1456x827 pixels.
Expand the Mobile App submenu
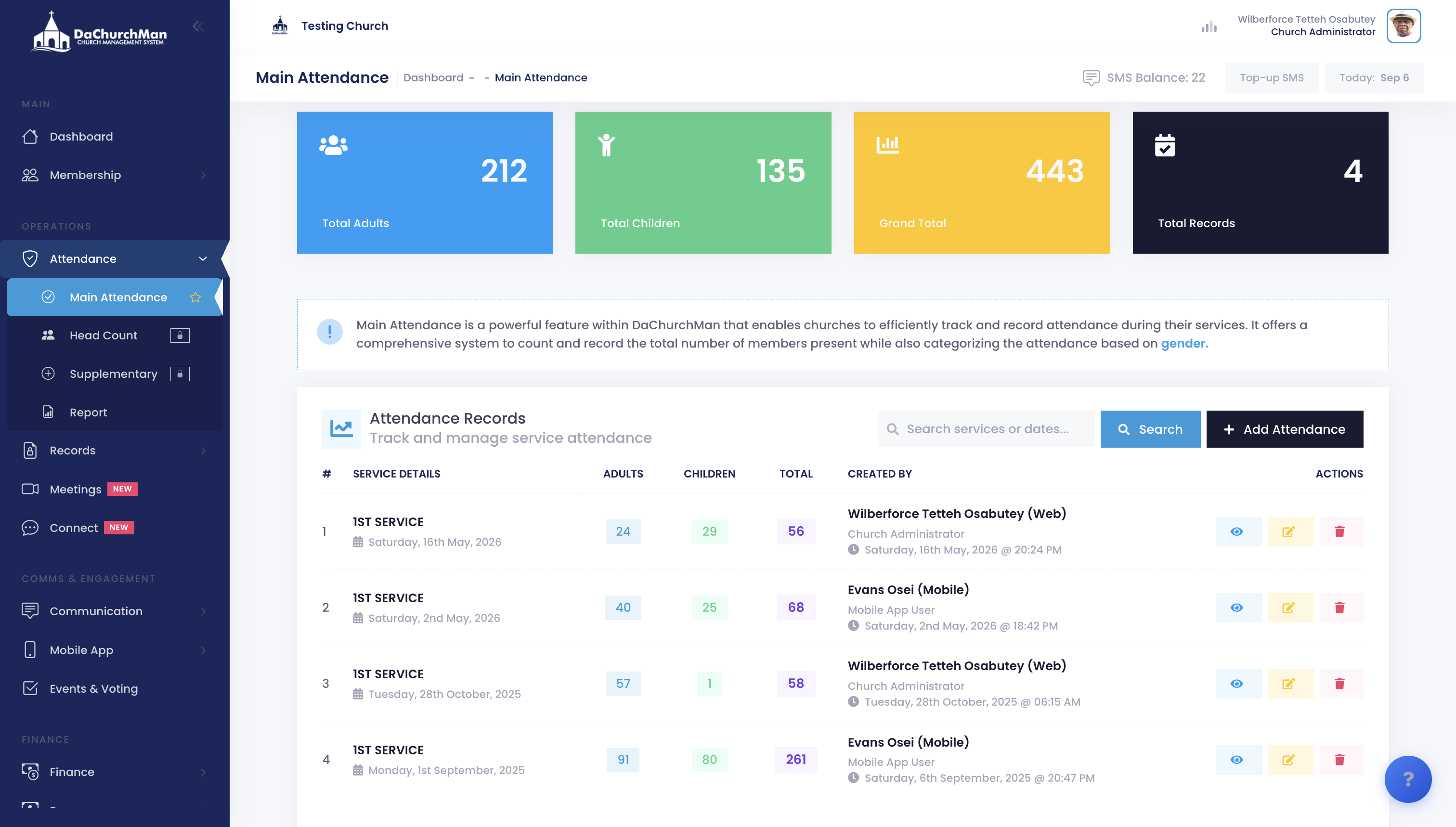click(114, 650)
